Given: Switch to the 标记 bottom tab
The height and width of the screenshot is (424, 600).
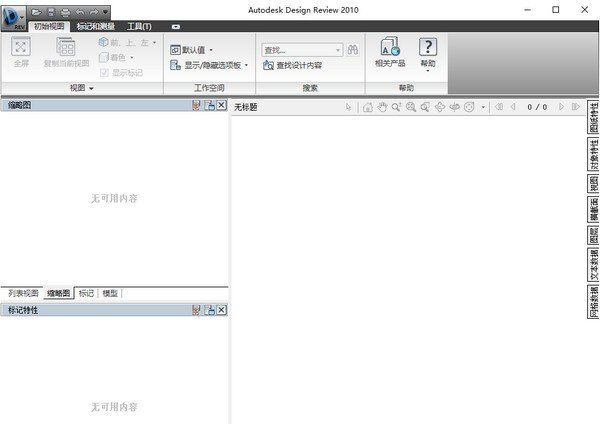Looking at the screenshot, I should (86, 293).
